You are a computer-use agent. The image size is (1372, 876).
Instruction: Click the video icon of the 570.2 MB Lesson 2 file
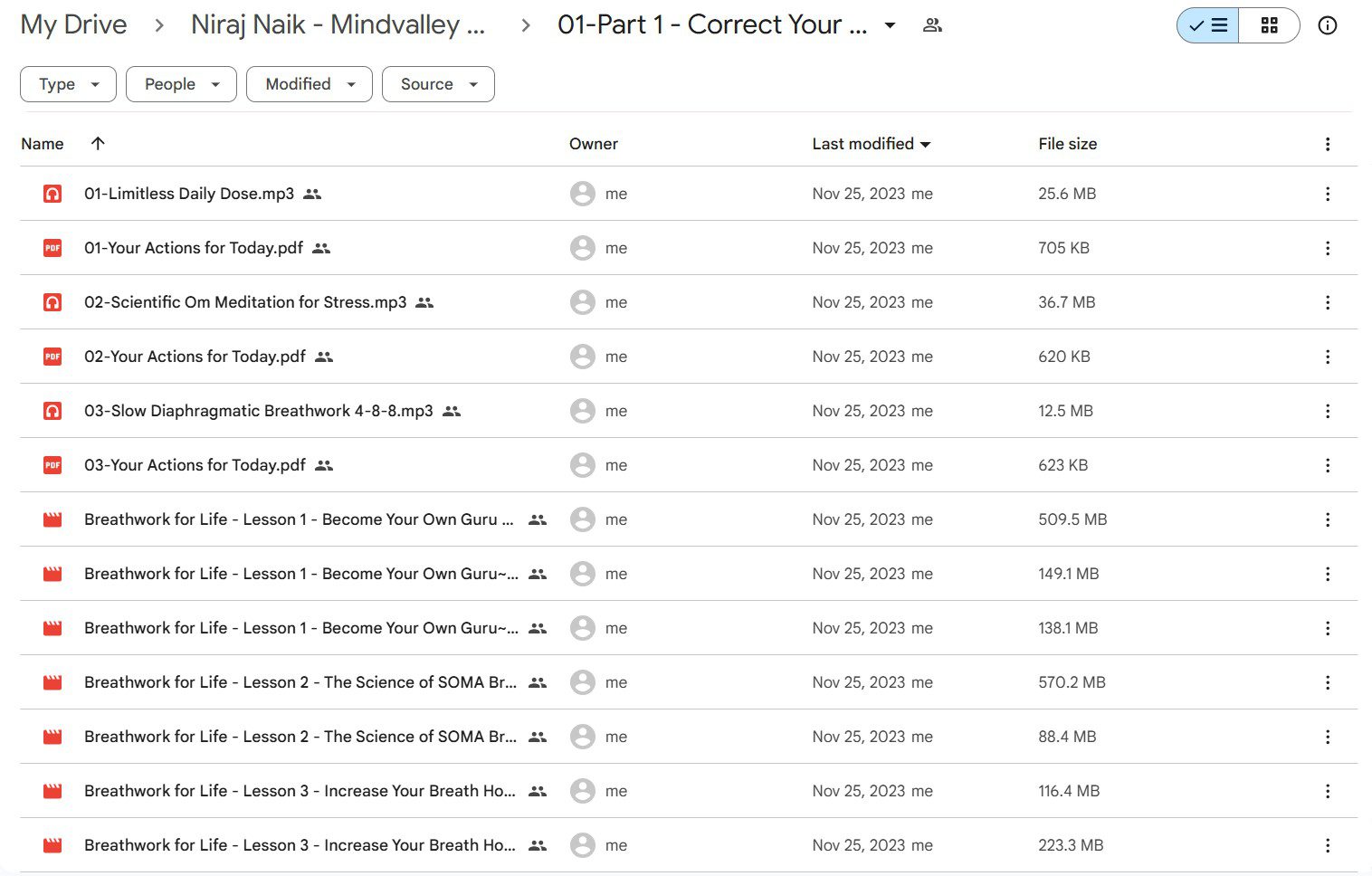click(x=52, y=682)
